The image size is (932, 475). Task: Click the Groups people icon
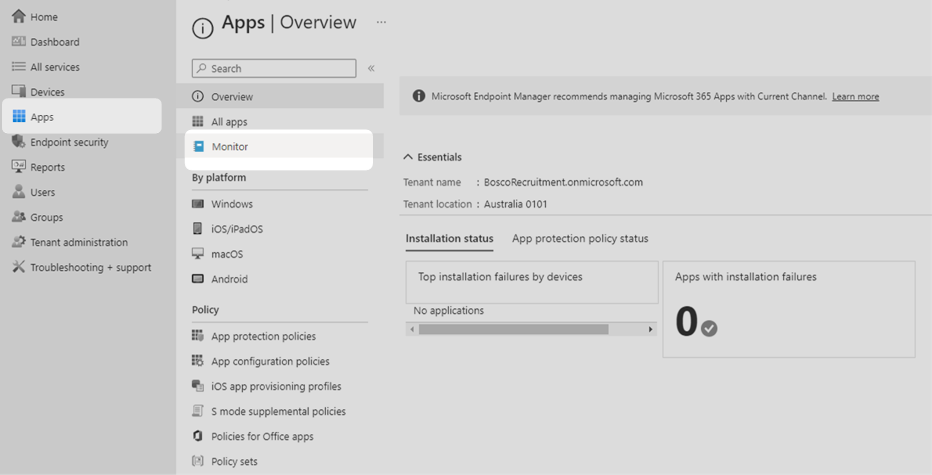pyautogui.click(x=19, y=216)
